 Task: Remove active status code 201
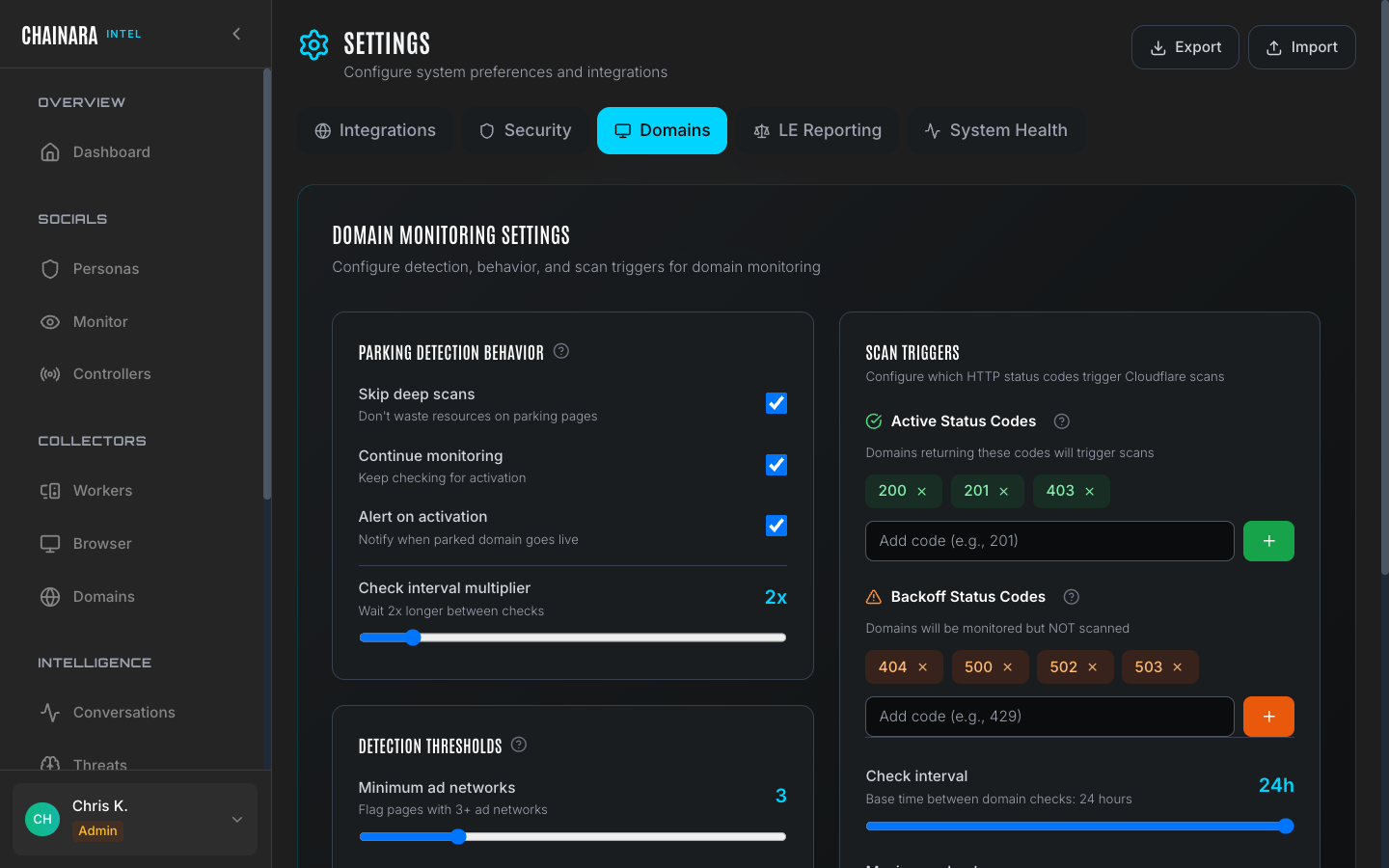click(x=1004, y=492)
